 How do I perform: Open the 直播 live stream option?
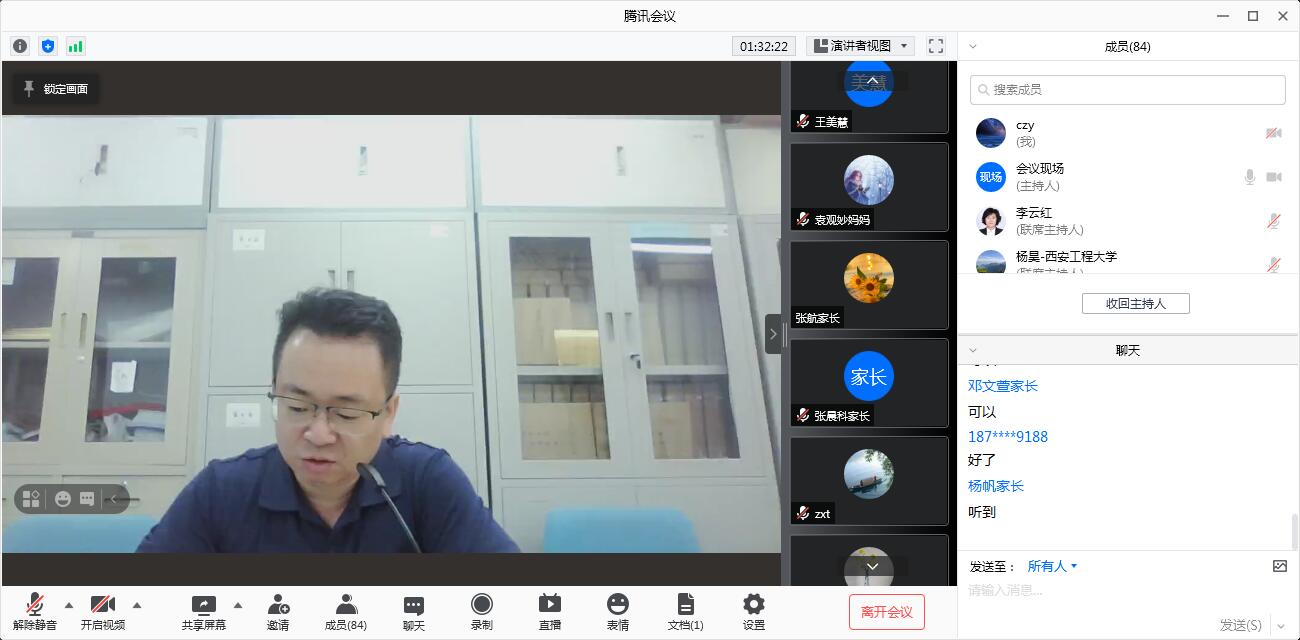coord(549,611)
